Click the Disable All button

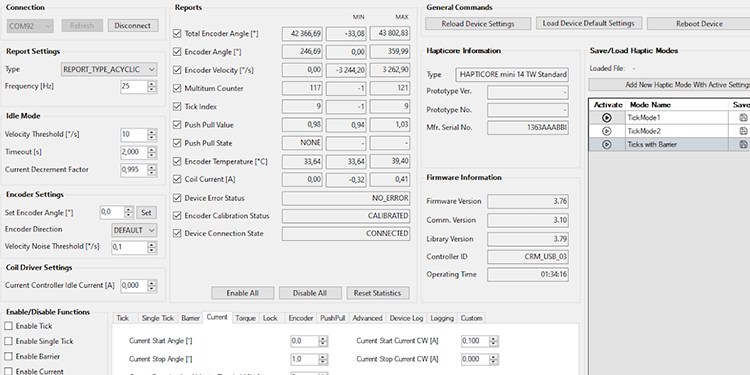pos(310,293)
